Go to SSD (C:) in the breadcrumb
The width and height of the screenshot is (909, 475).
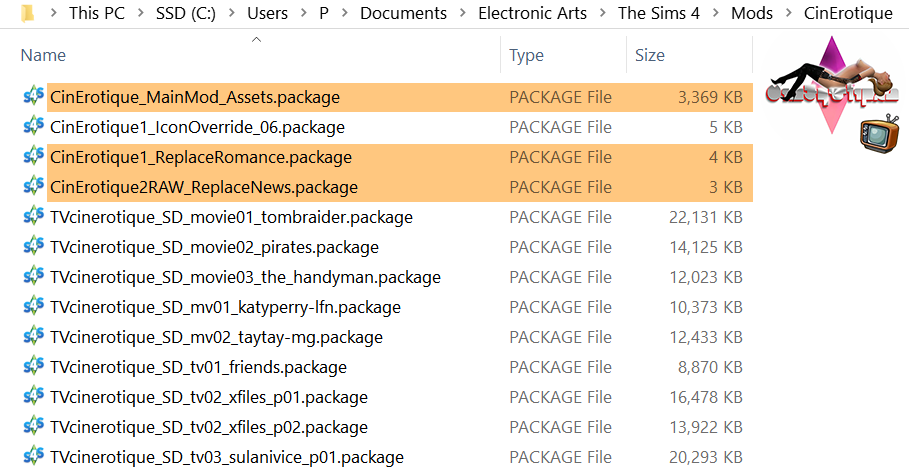point(186,13)
